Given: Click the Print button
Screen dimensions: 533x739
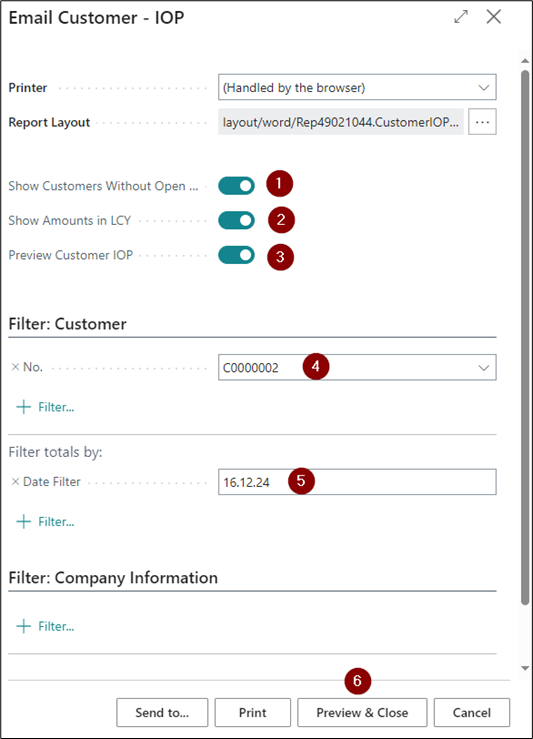Looking at the screenshot, I should [253, 713].
